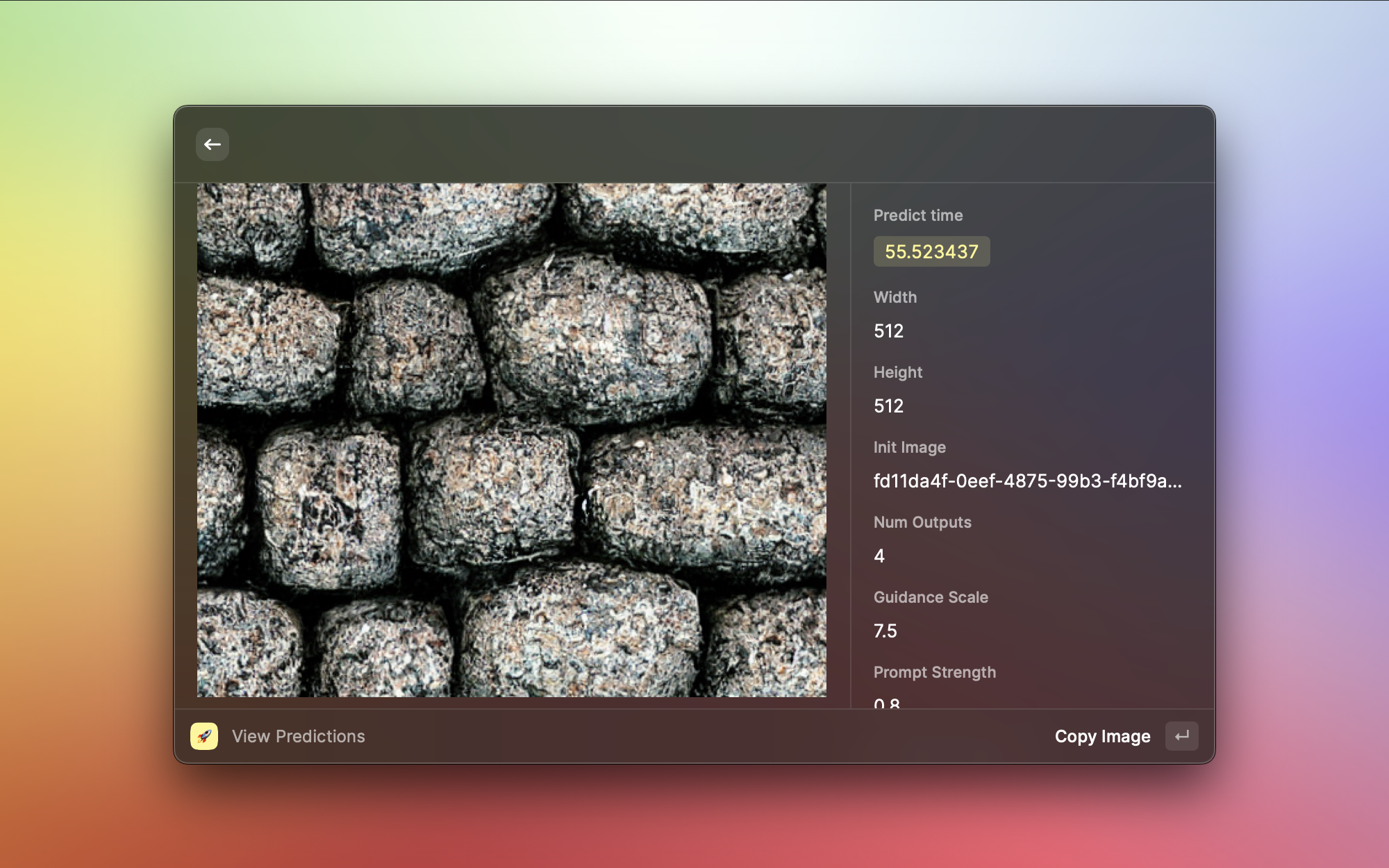
Task: Click the Guidance Scale value 7.5
Action: 885,631
